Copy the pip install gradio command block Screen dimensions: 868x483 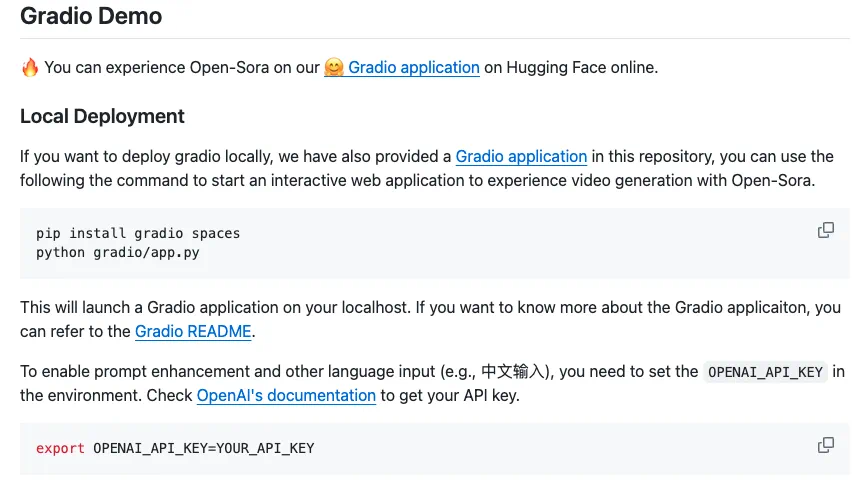pos(825,231)
